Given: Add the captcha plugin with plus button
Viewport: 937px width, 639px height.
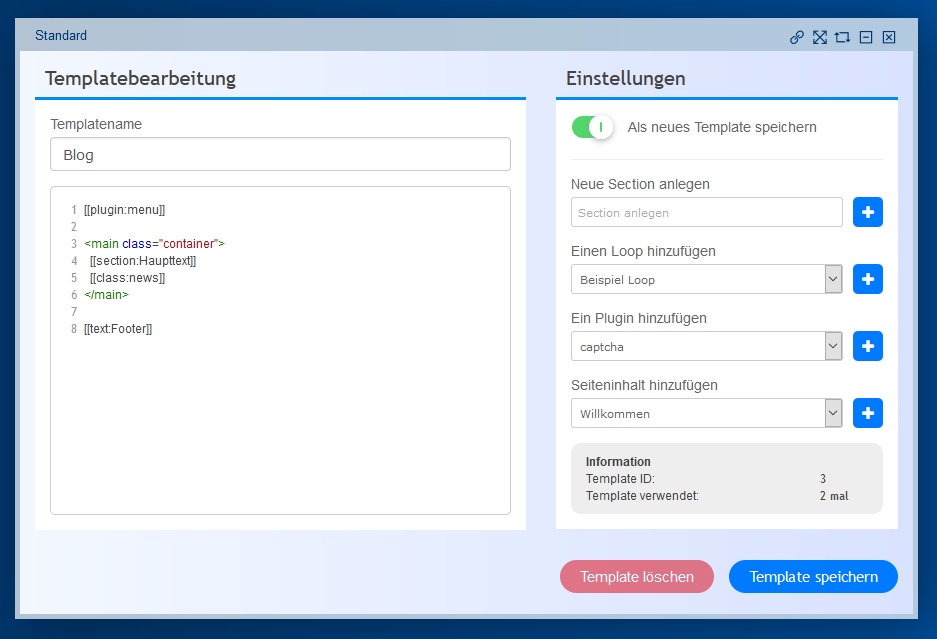Looking at the screenshot, I should coord(867,346).
